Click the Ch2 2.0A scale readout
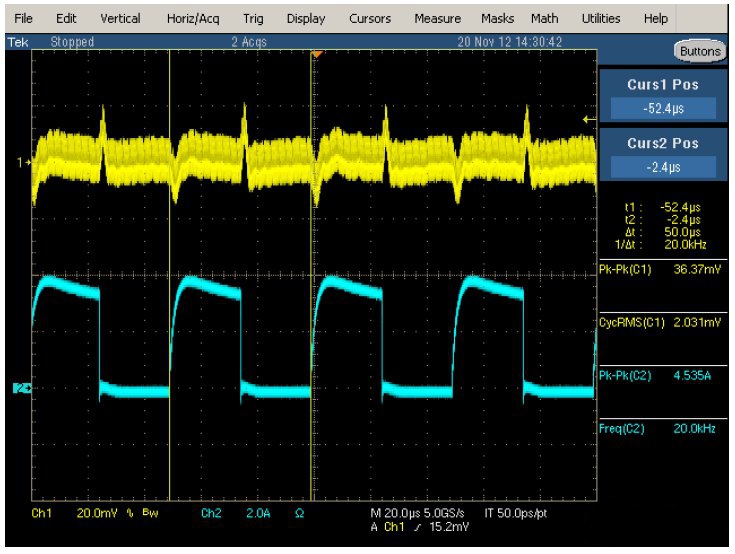 pos(236,513)
